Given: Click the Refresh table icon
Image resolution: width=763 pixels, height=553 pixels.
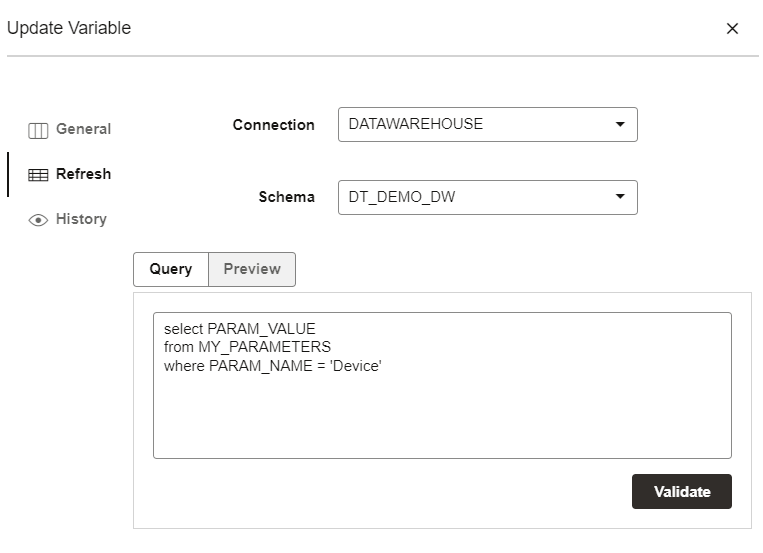Looking at the screenshot, I should 38,175.
